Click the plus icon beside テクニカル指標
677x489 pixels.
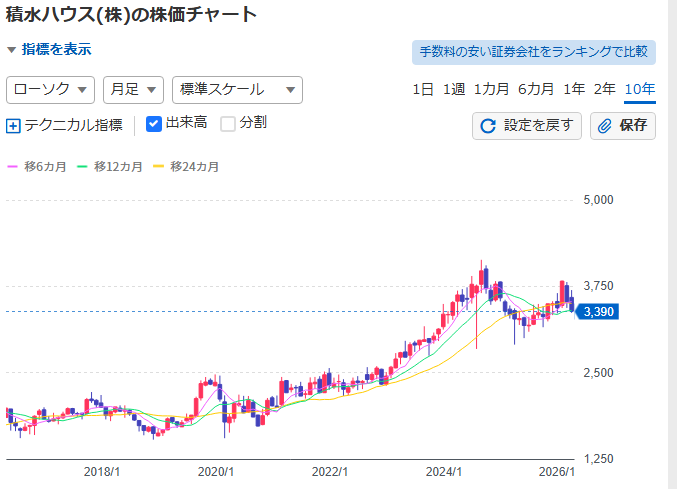[x=13, y=126]
